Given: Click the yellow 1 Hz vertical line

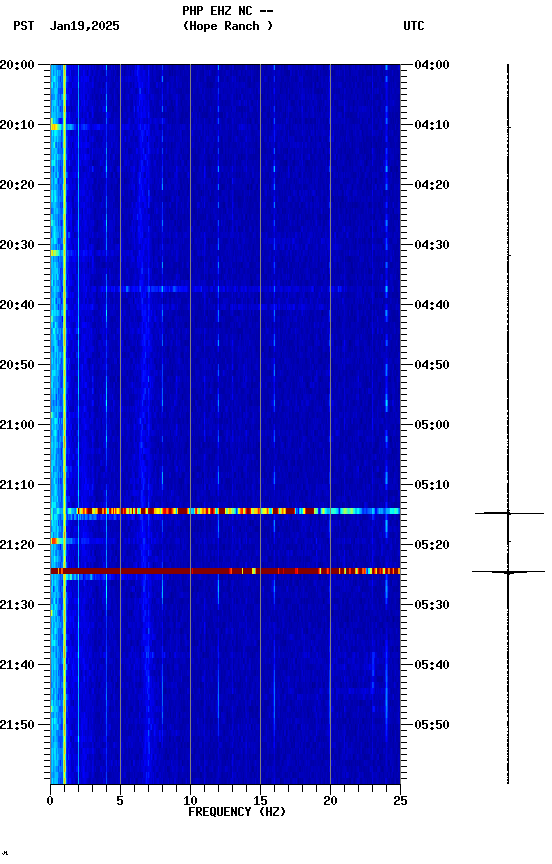Looking at the screenshot, I should (64, 424).
